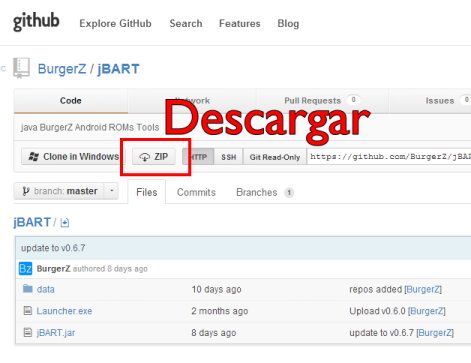Select the Commits tab
The width and height of the screenshot is (471, 363).
tap(196, 192)
